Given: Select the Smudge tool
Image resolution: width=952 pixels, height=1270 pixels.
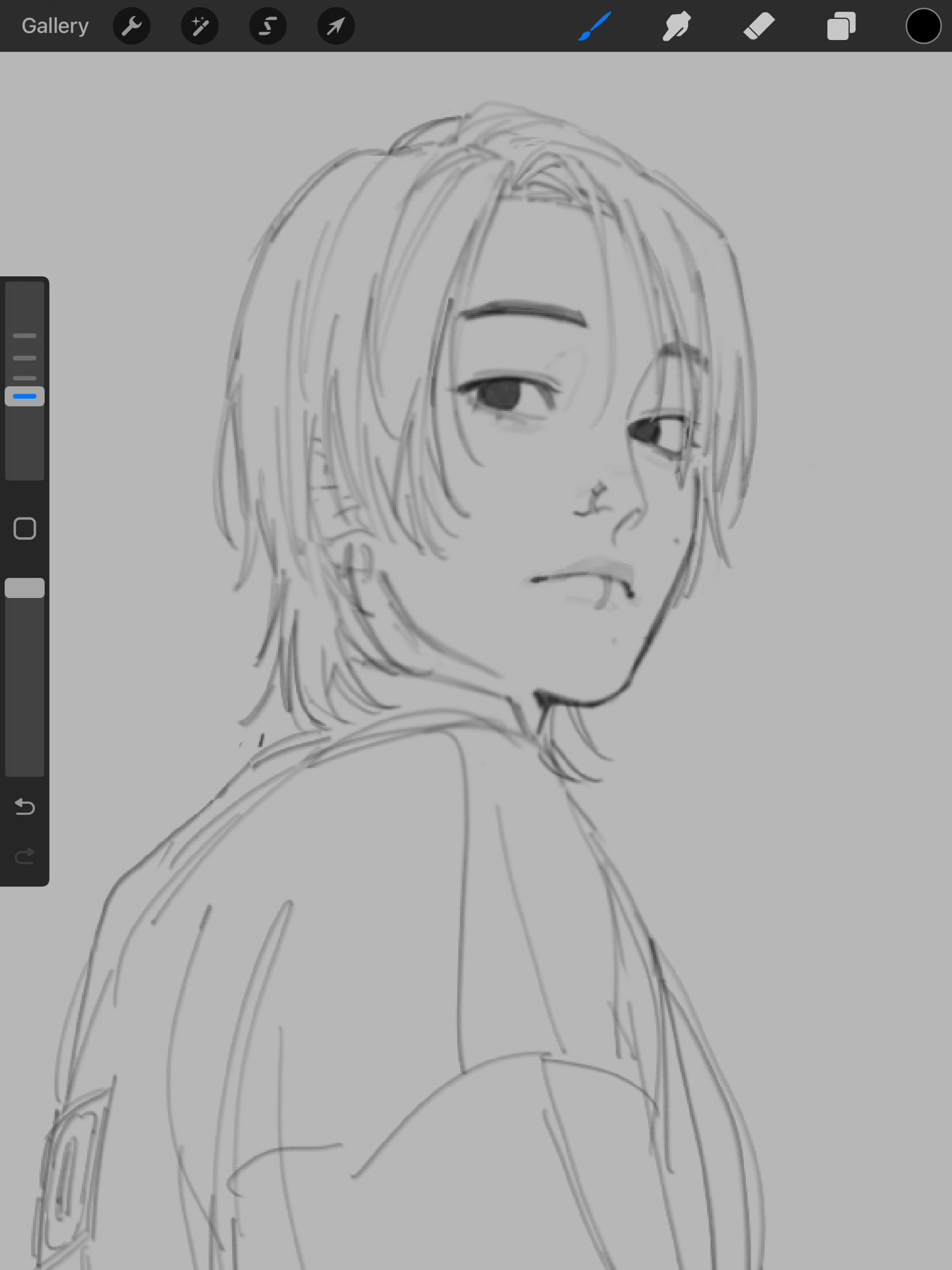Looking at the screenshot, I should [677, 26].
